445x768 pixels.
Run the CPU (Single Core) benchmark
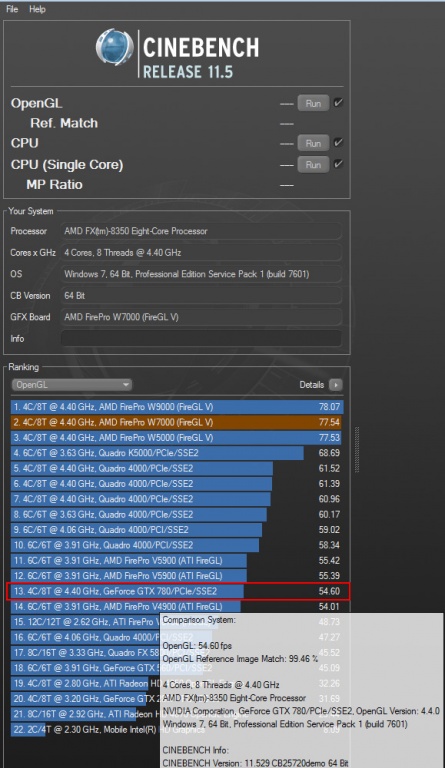click(x=313, y=165)
